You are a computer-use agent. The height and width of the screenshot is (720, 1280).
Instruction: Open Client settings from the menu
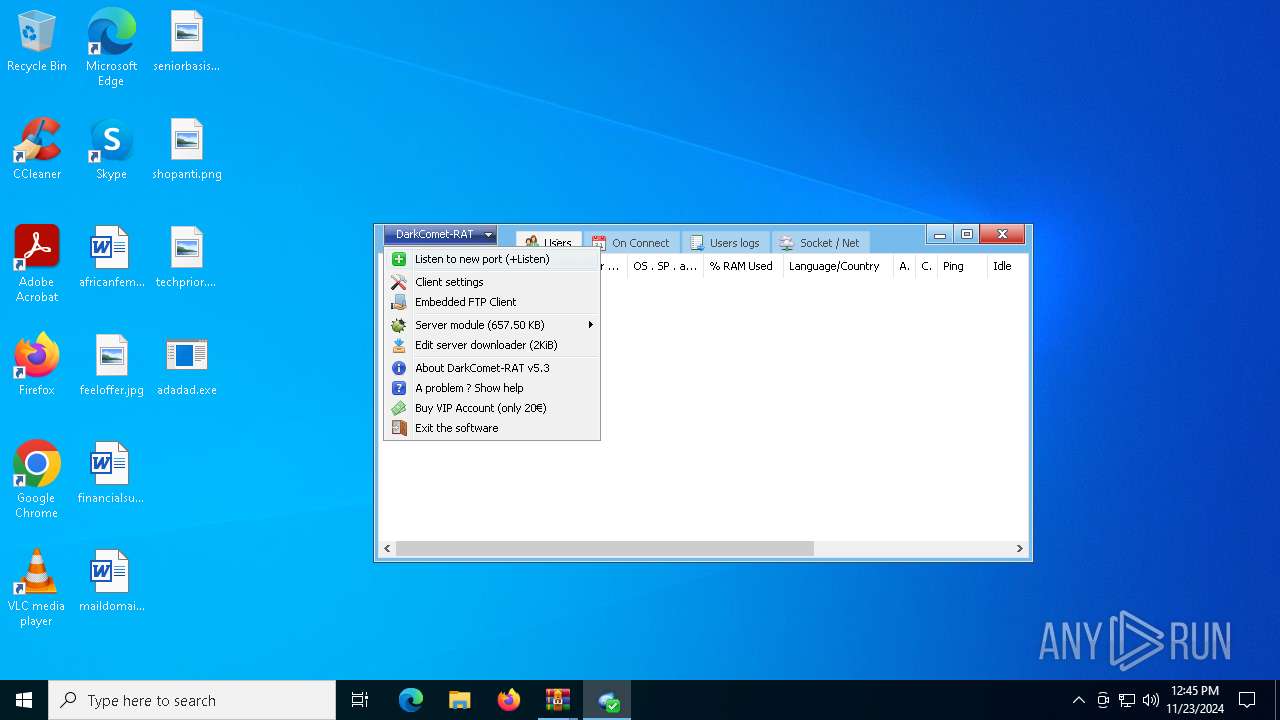(x=492, y=282)
